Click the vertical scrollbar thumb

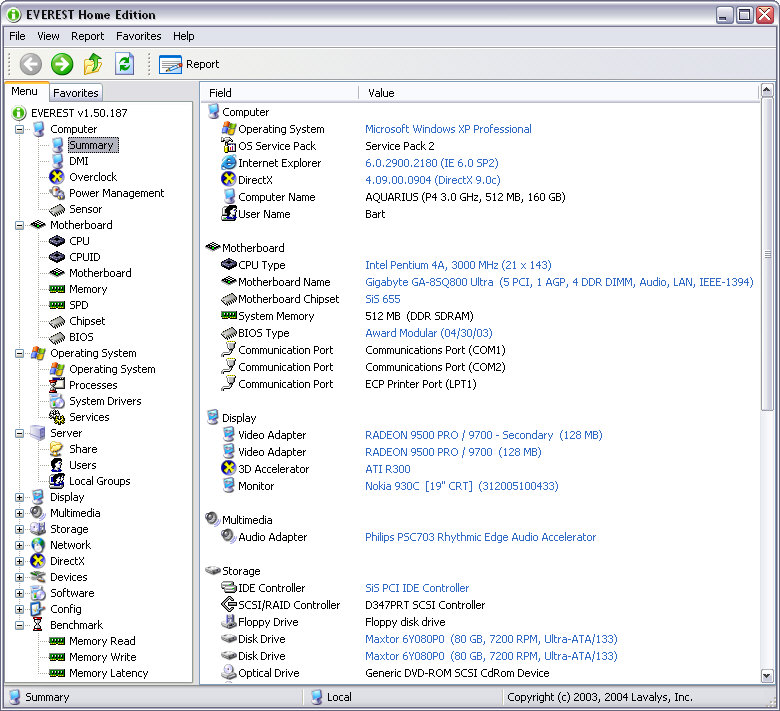point(767,254)
